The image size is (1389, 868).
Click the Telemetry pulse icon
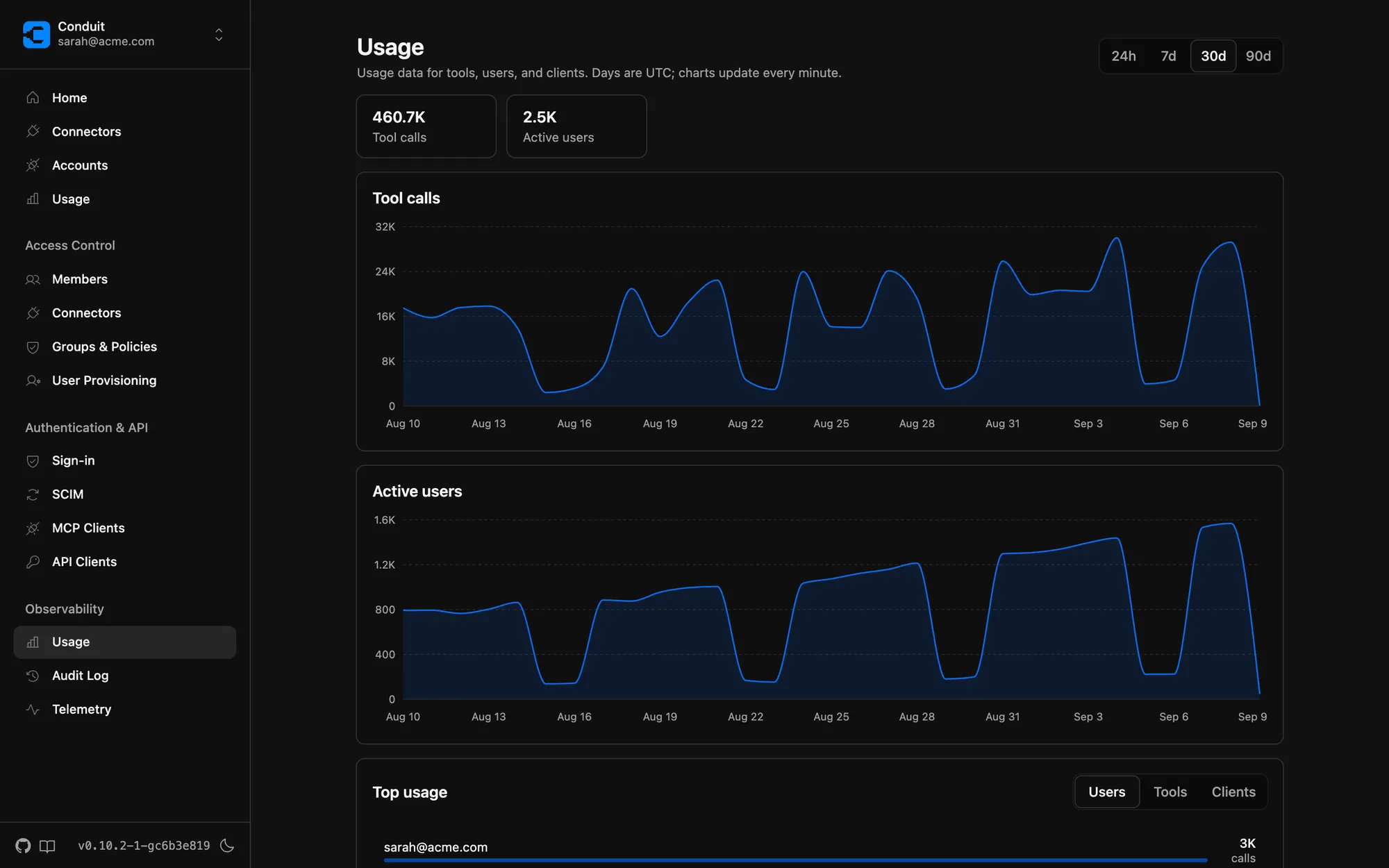pos(33,710)
